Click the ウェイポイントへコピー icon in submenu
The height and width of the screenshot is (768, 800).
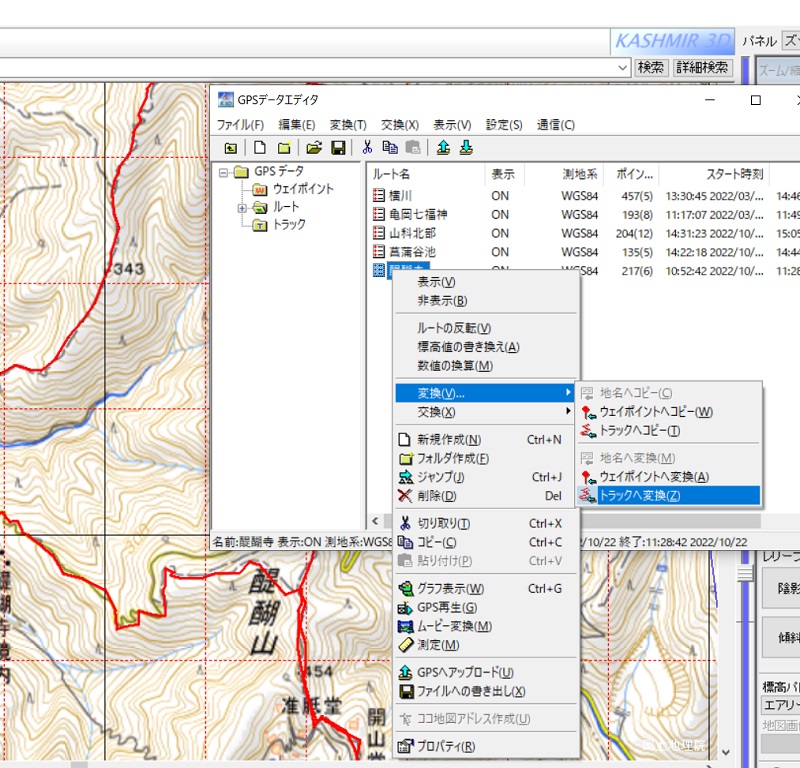[x=588, y=412]
